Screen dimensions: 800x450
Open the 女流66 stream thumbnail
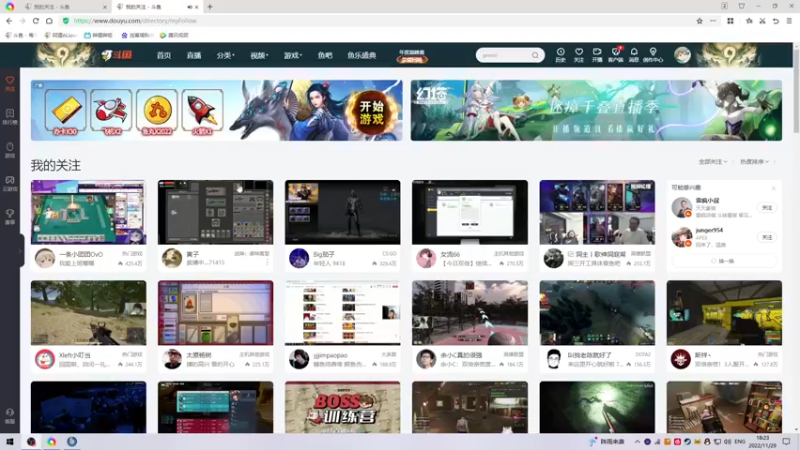pos(470,212)
